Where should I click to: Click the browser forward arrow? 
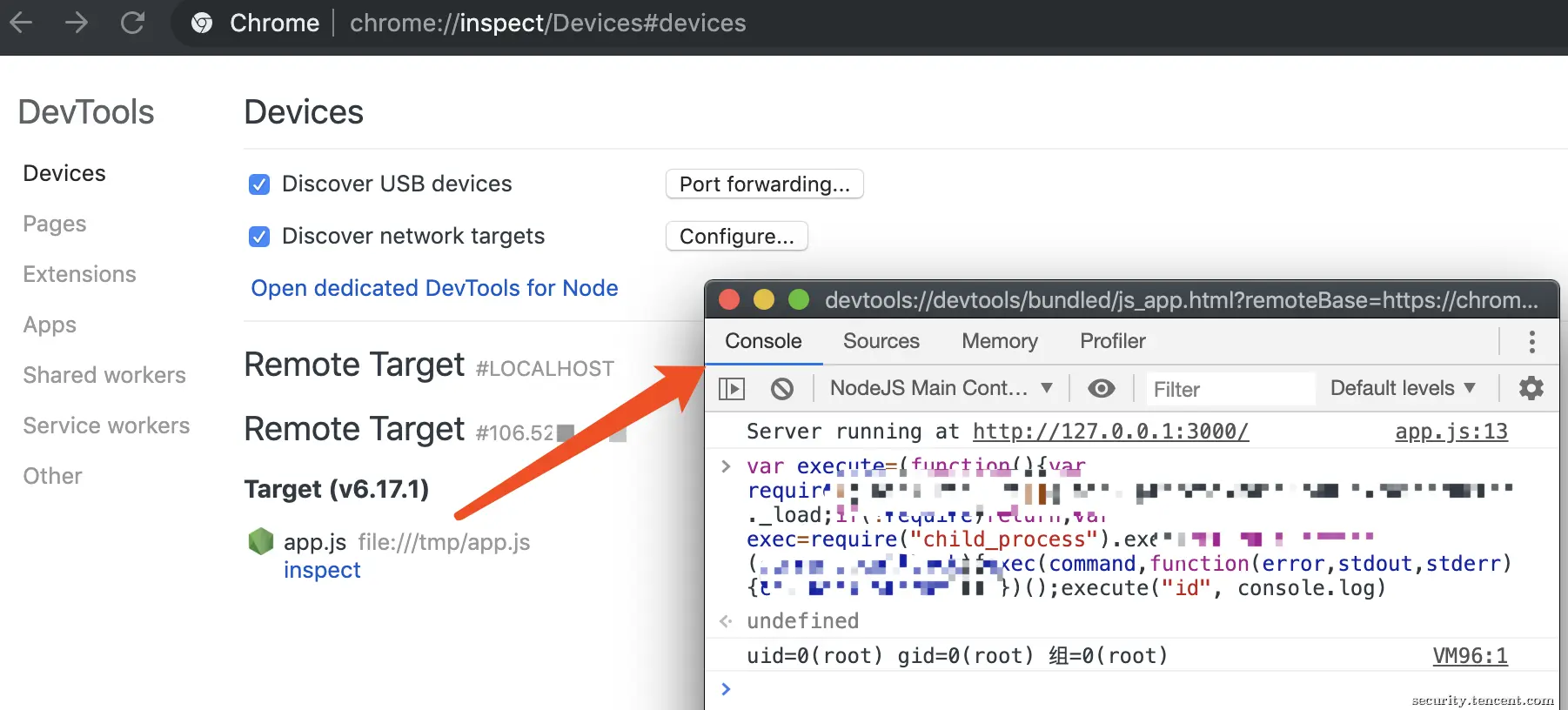[77, 23]
